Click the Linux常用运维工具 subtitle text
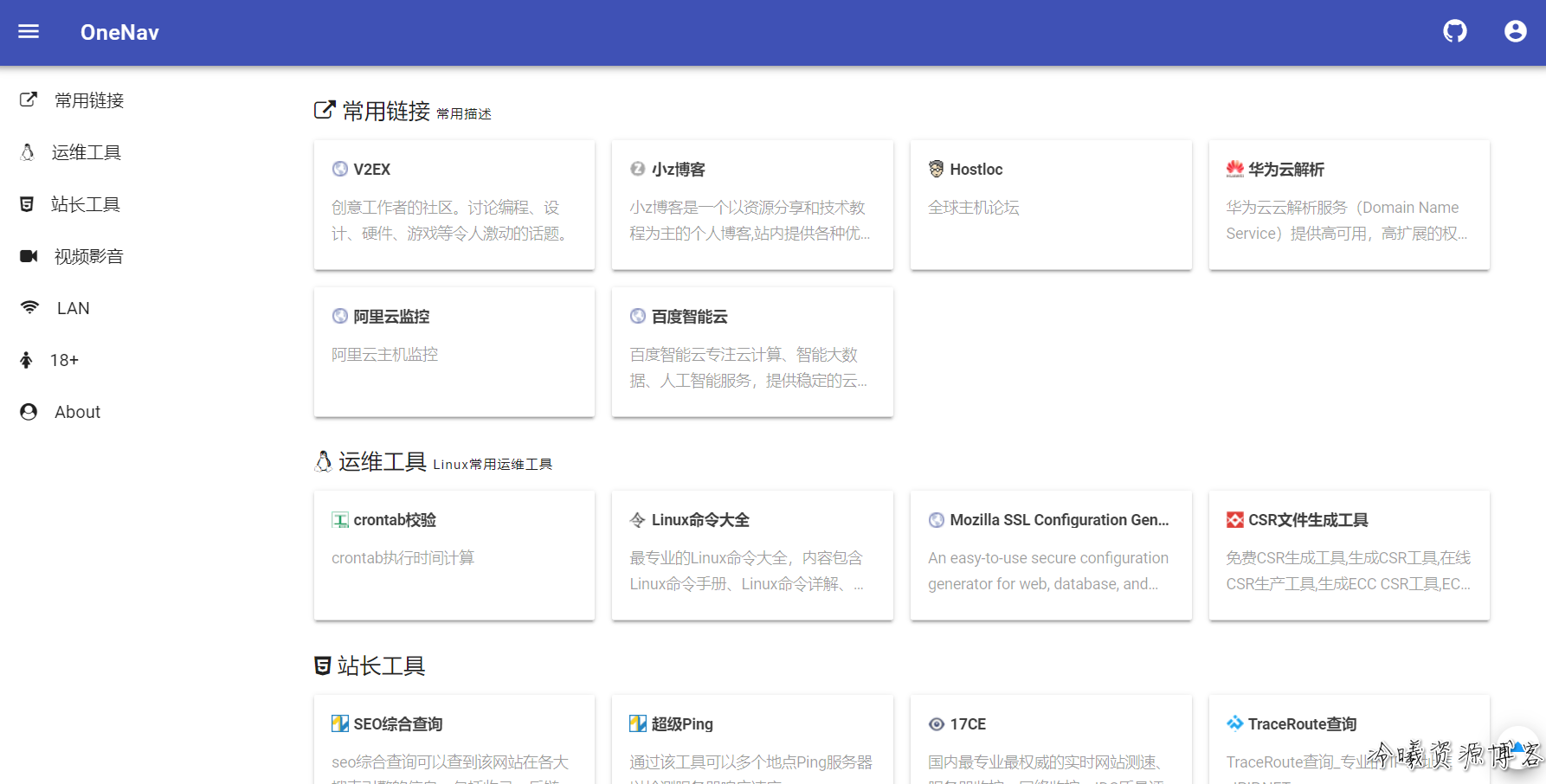The image size is (1546, 784). tap(493, 465)
